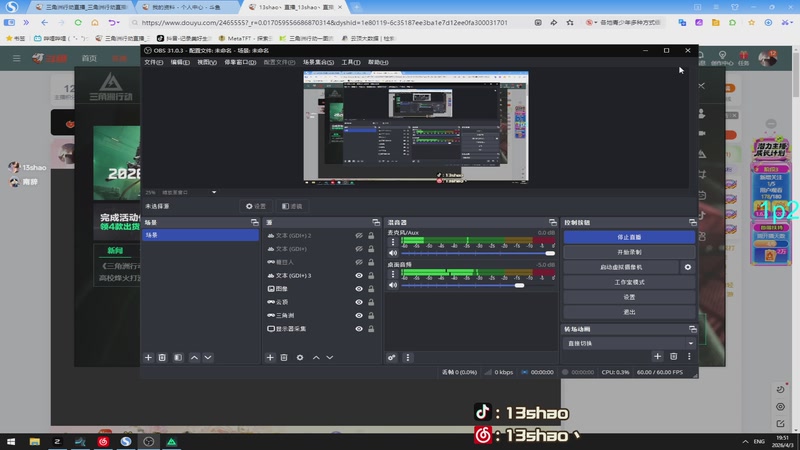Open the mixer footer three-dot menu
This screenshot has height=450, width=800.
click(x=408, y=358)
